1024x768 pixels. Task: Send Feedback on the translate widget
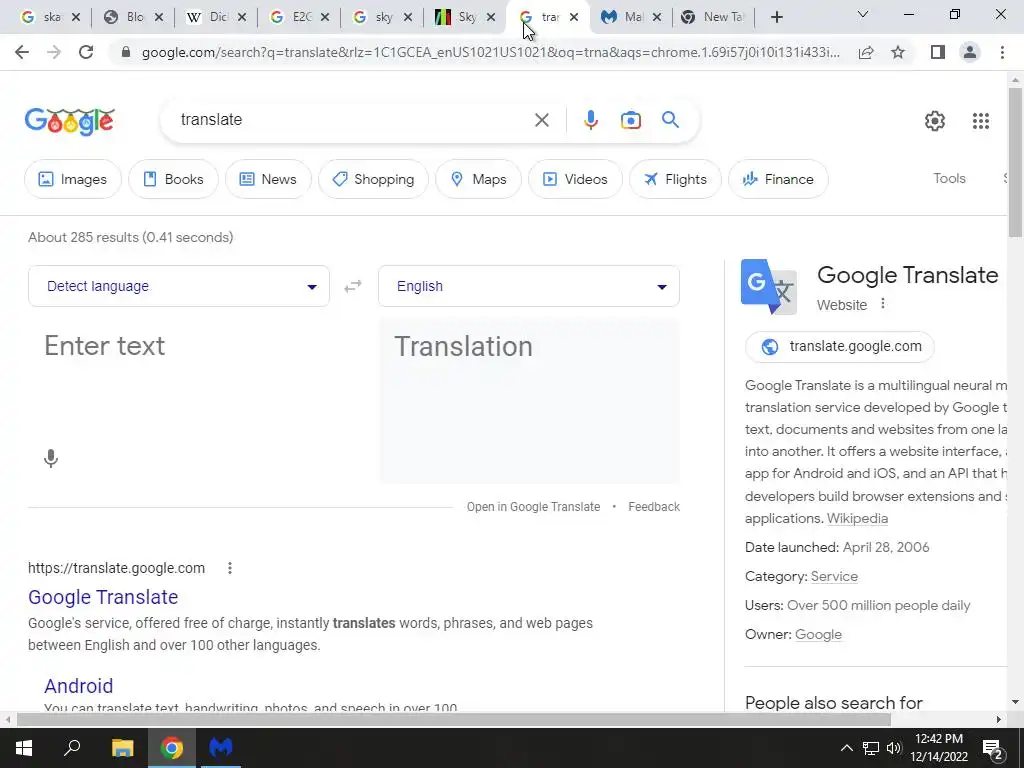pyautogui.click(x=654, y=507)
